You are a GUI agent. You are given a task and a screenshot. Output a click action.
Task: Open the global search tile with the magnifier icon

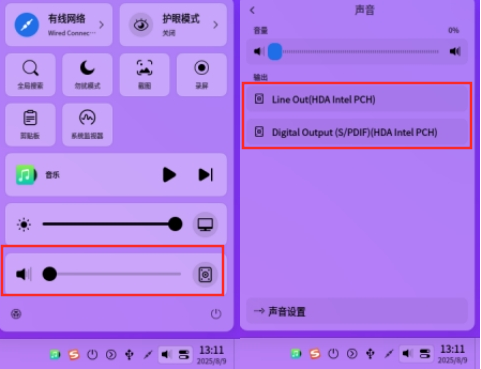(x=30, y=75)
